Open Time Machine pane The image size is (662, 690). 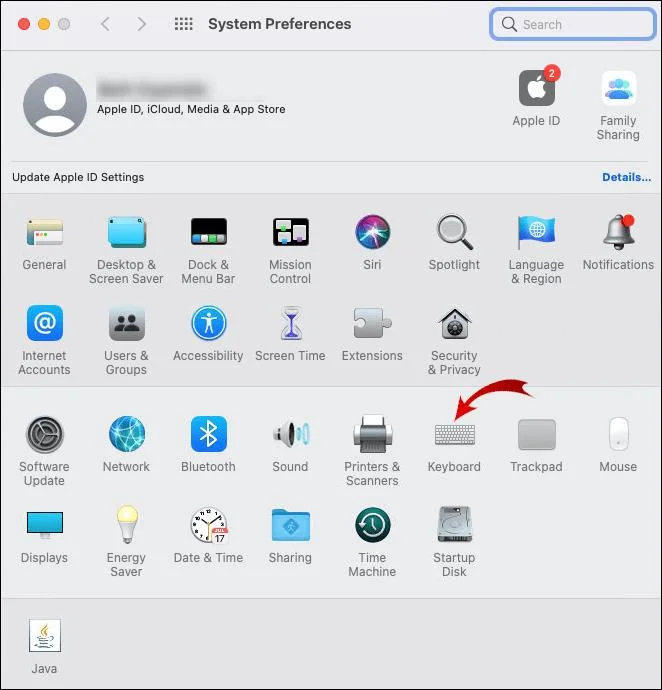[x=372, y=525]
